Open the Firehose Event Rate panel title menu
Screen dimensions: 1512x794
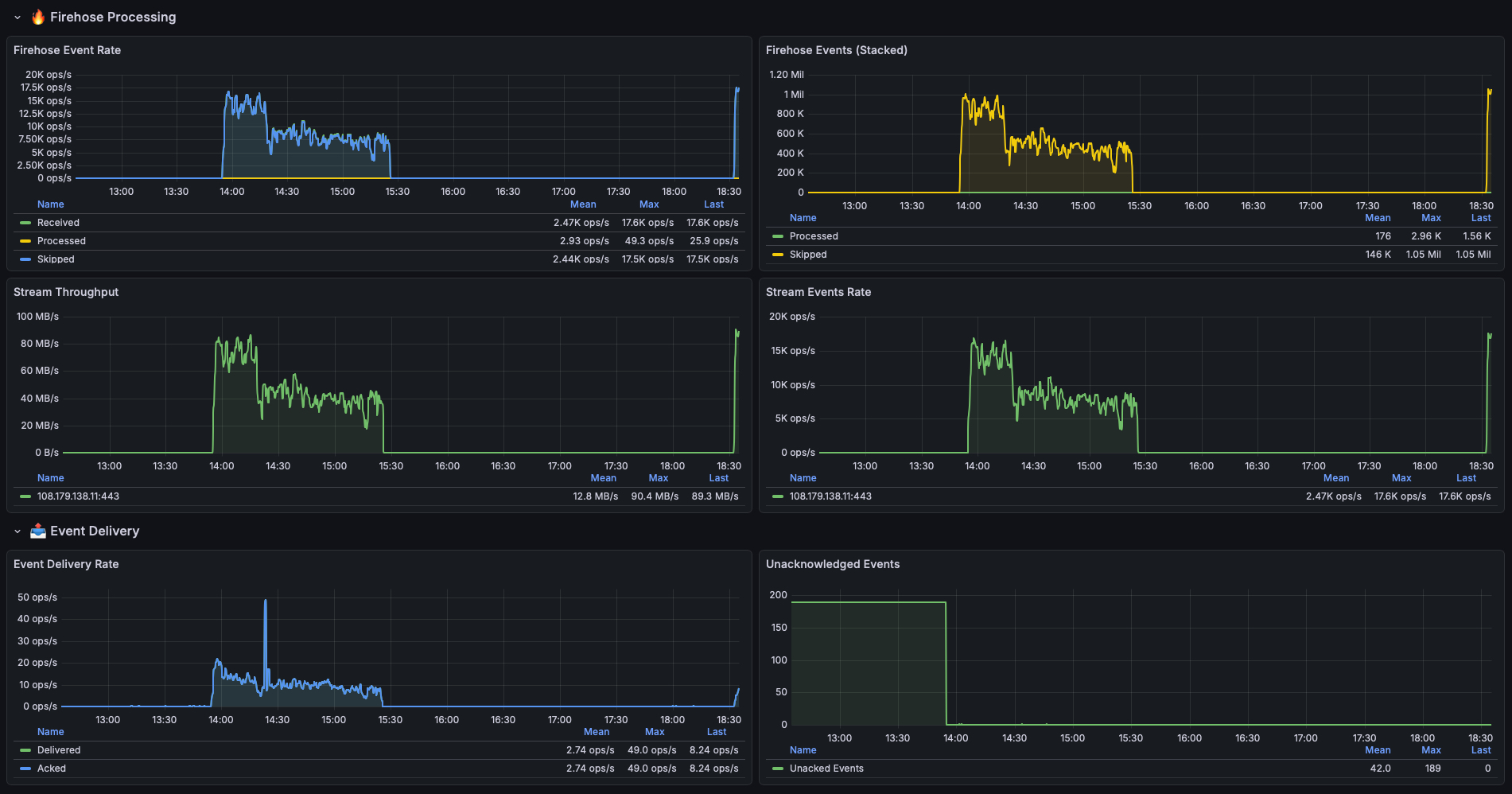point(68,50)
